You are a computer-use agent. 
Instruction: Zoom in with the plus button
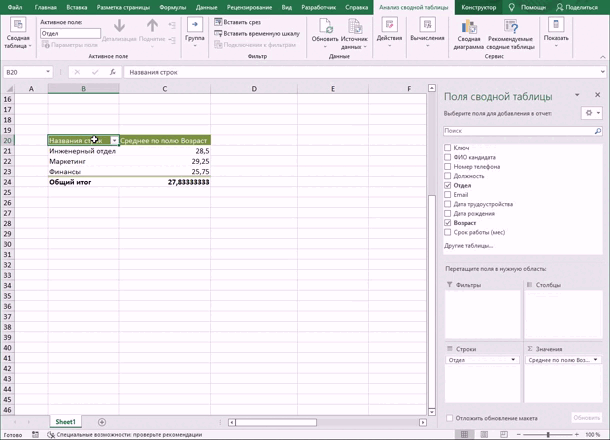[x=577, y=434]
